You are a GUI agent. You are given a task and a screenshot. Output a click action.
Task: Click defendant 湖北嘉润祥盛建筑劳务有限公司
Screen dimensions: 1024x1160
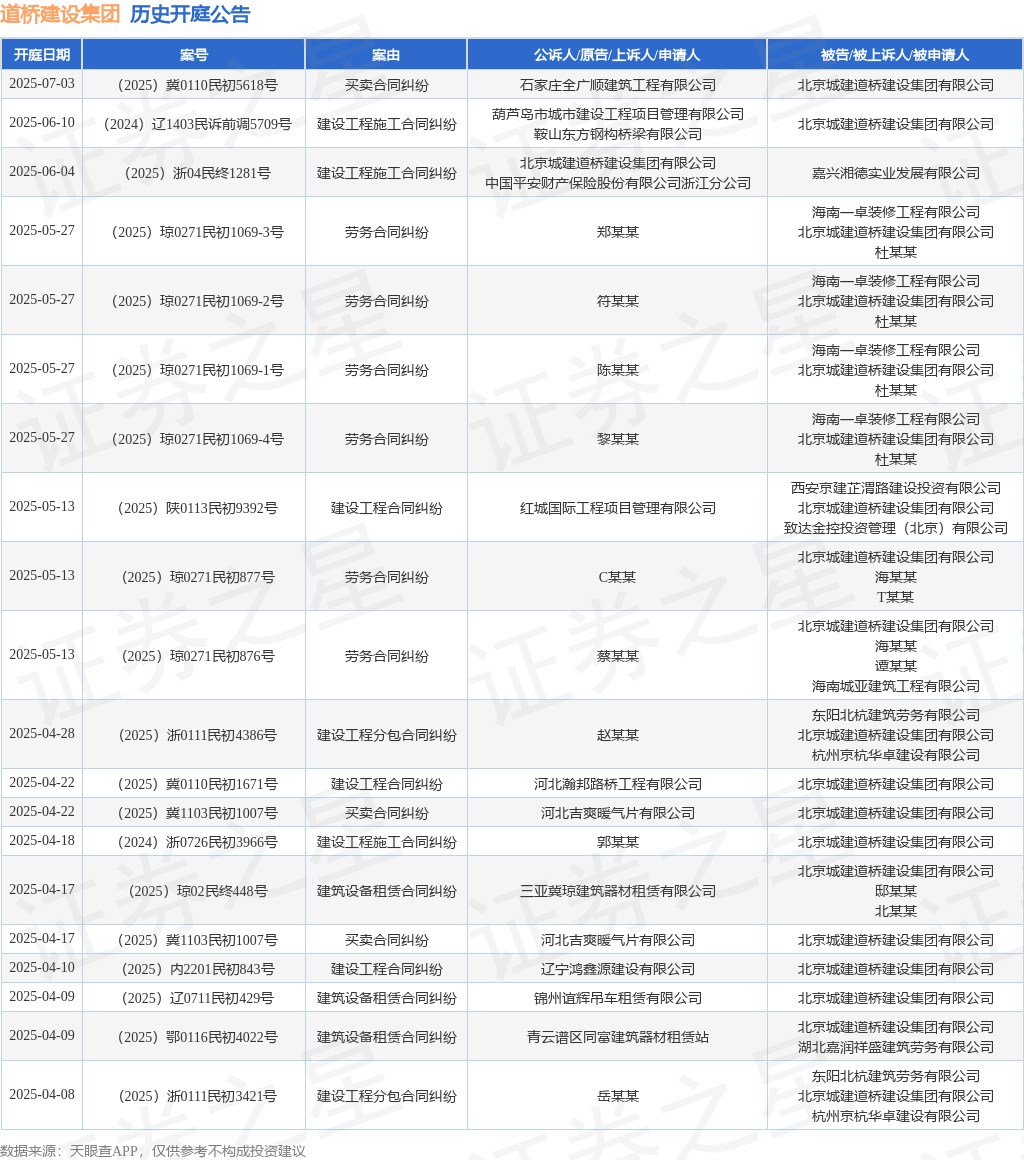pyautogui.click(x=895, y=1048)
